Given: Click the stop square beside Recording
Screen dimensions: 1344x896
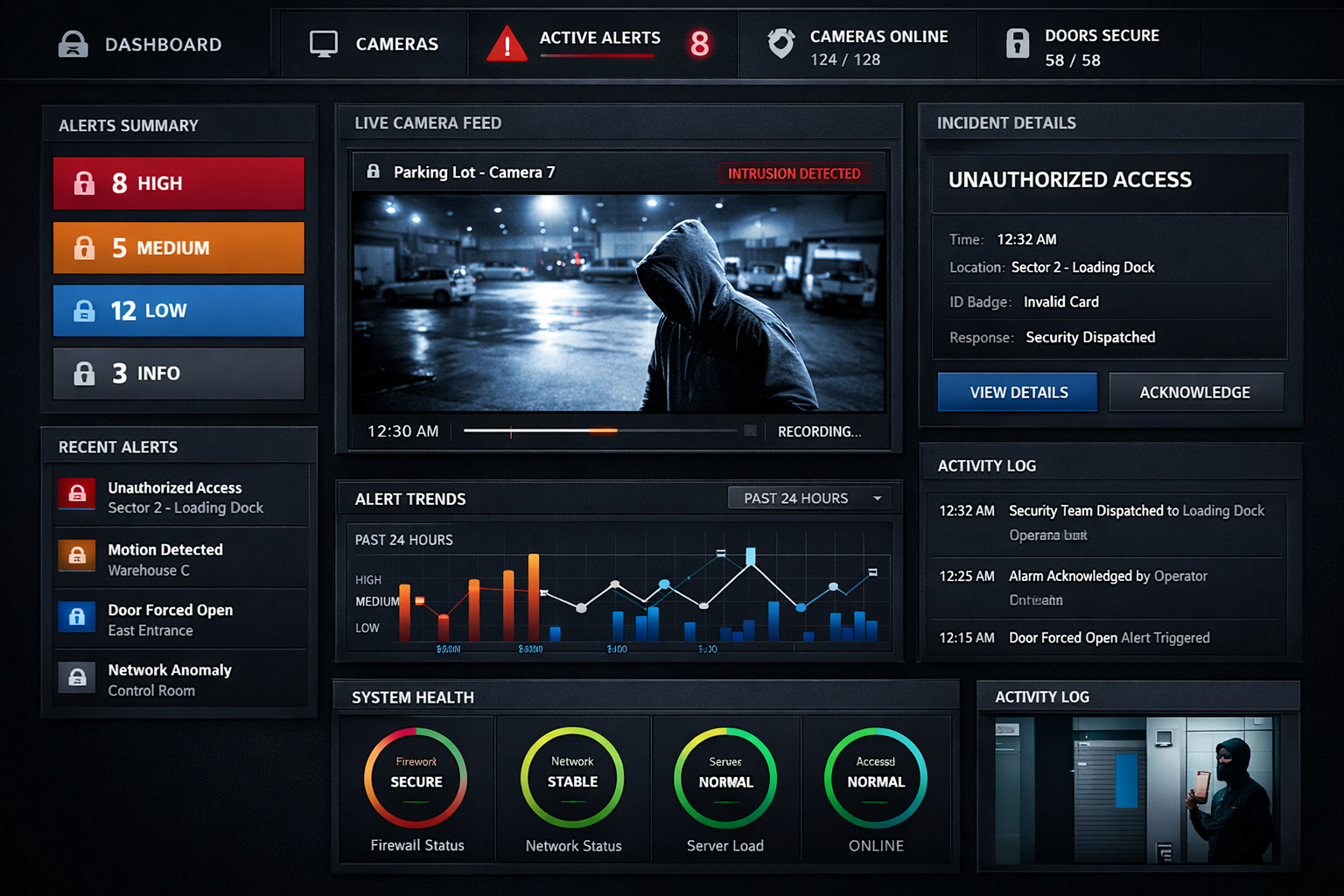Looking at the screenshot, I should pyautogui.click(x=750, y=430).
